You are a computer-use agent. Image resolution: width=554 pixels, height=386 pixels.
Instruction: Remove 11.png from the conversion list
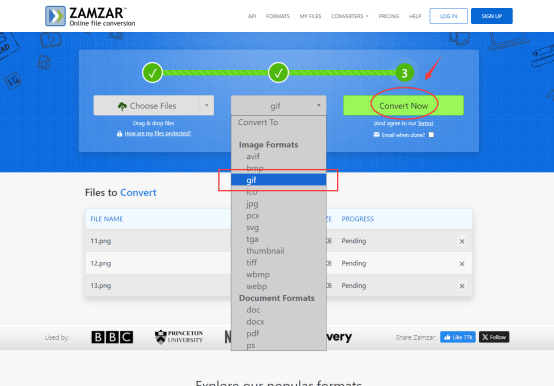tap(462, 241)
